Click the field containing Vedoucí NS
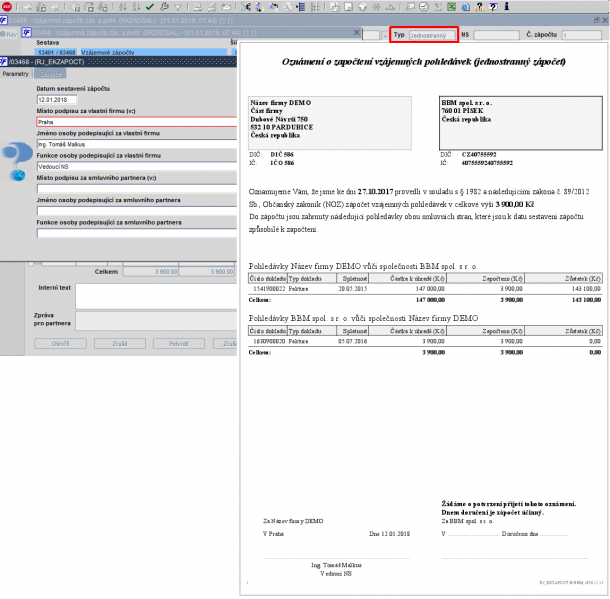The image size is (610, 599). pyautogui.click(x=137, y=166)
